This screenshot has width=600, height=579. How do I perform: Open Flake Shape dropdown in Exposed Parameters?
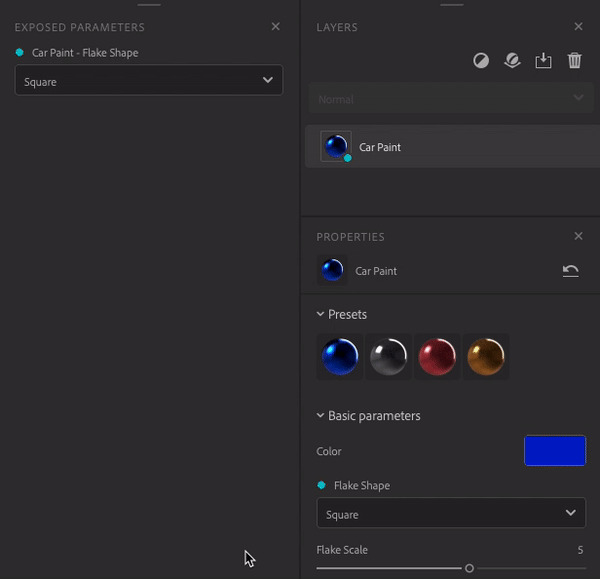[x=148, y=80]
